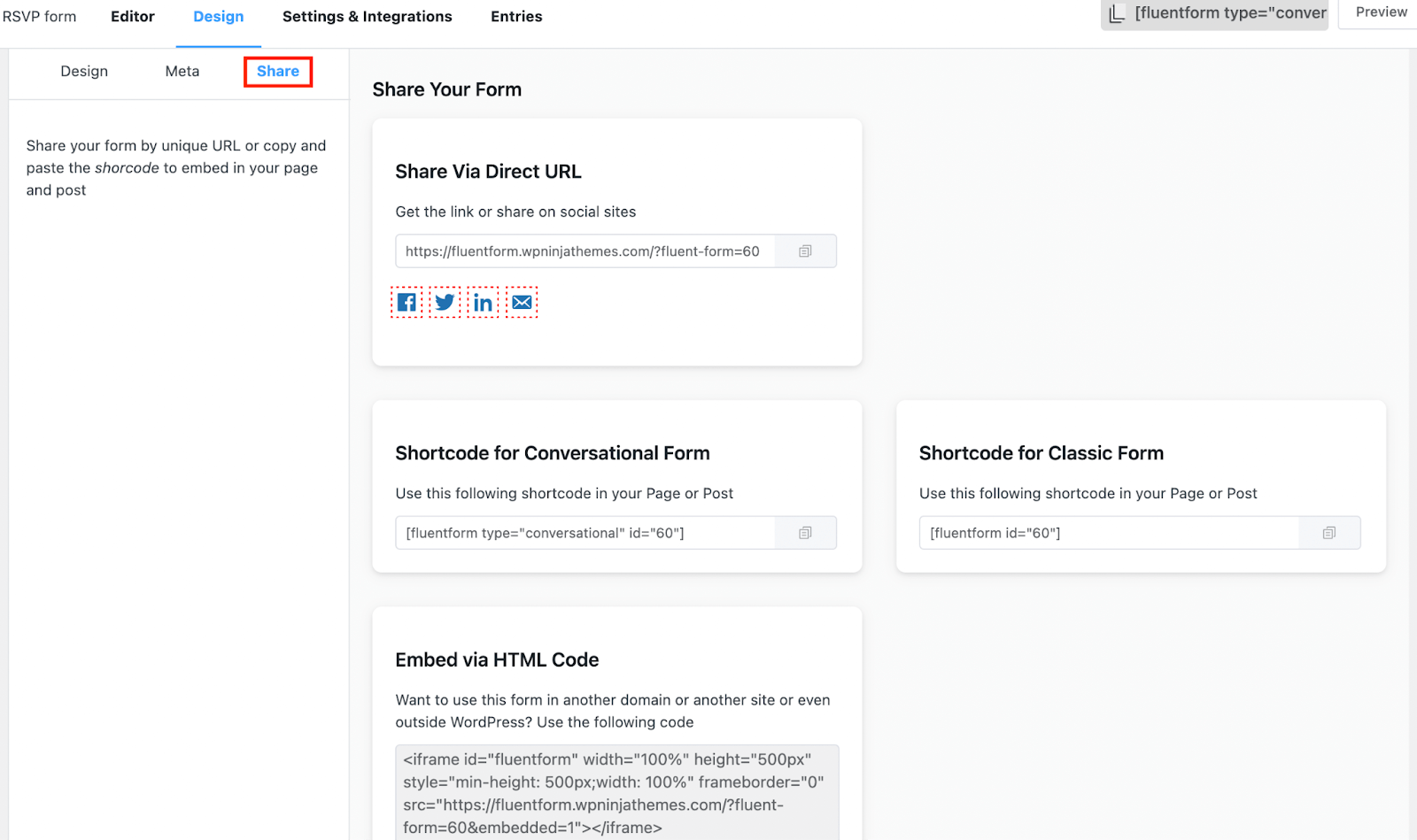Copy the conversational form shortcode
This screenshot has width=1417, height=840.
coord(805,533)
